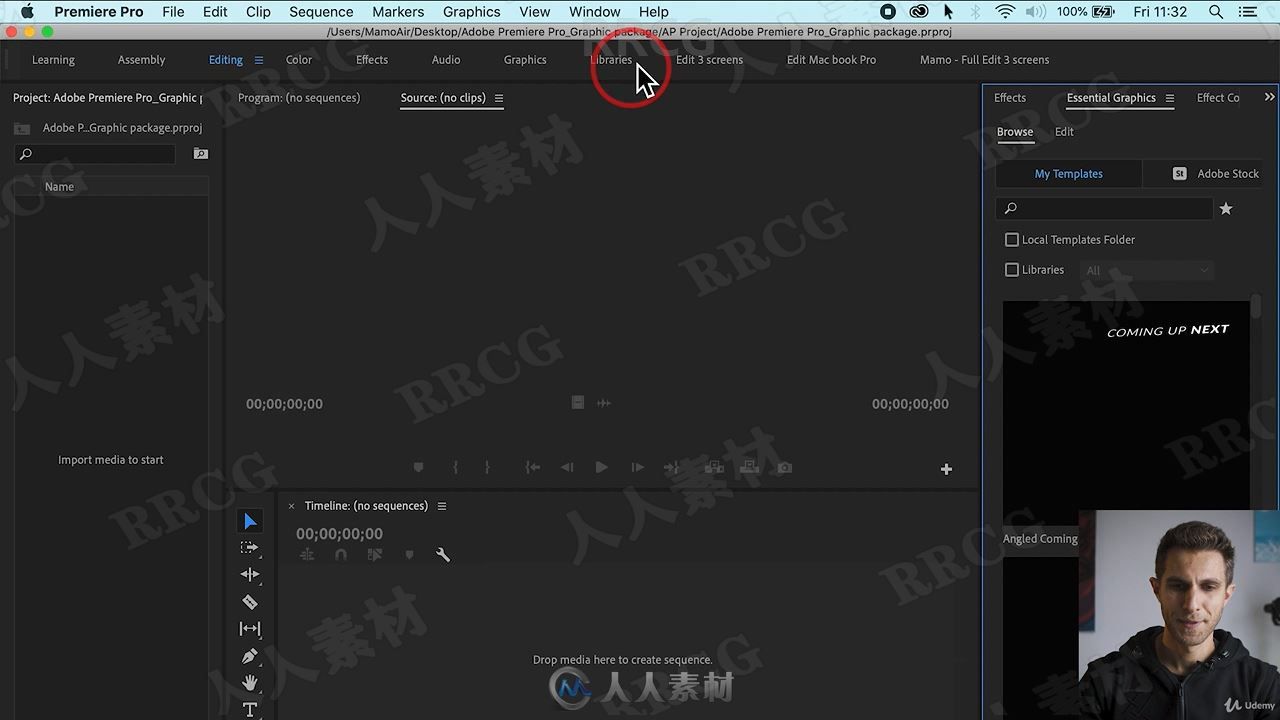Image resolution: width=1280 pixels, height=720 pixels.
Task: Open the Editing workspace menu
Action: click(x=259, y=60)
